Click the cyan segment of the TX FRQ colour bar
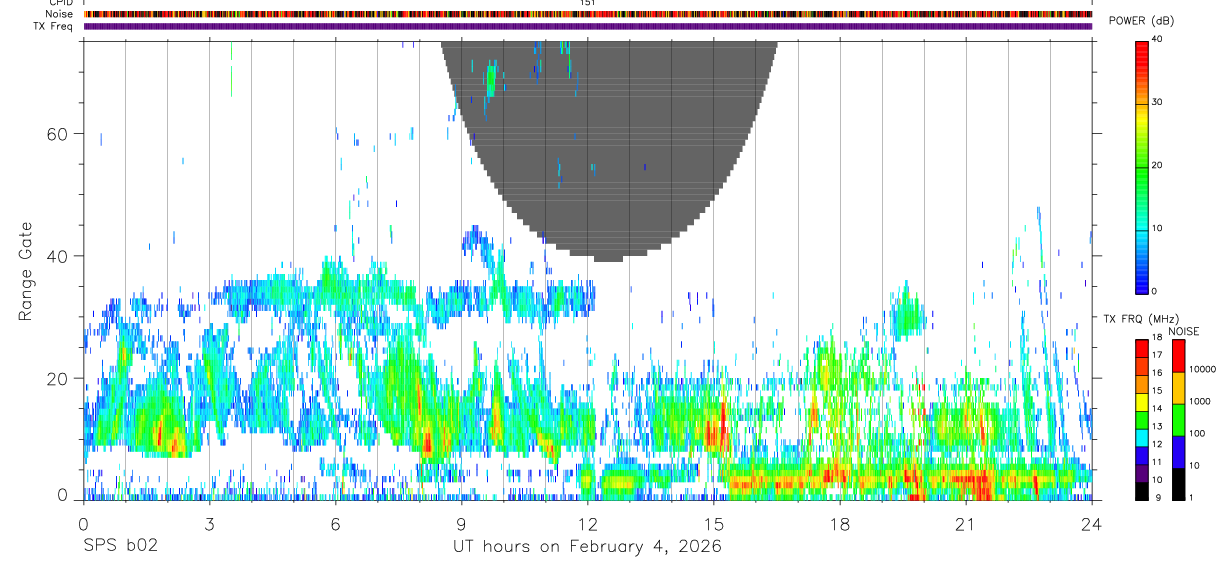Image resolution: width=1228 pixels, height=567 pixels. (x=1142, y=438)
